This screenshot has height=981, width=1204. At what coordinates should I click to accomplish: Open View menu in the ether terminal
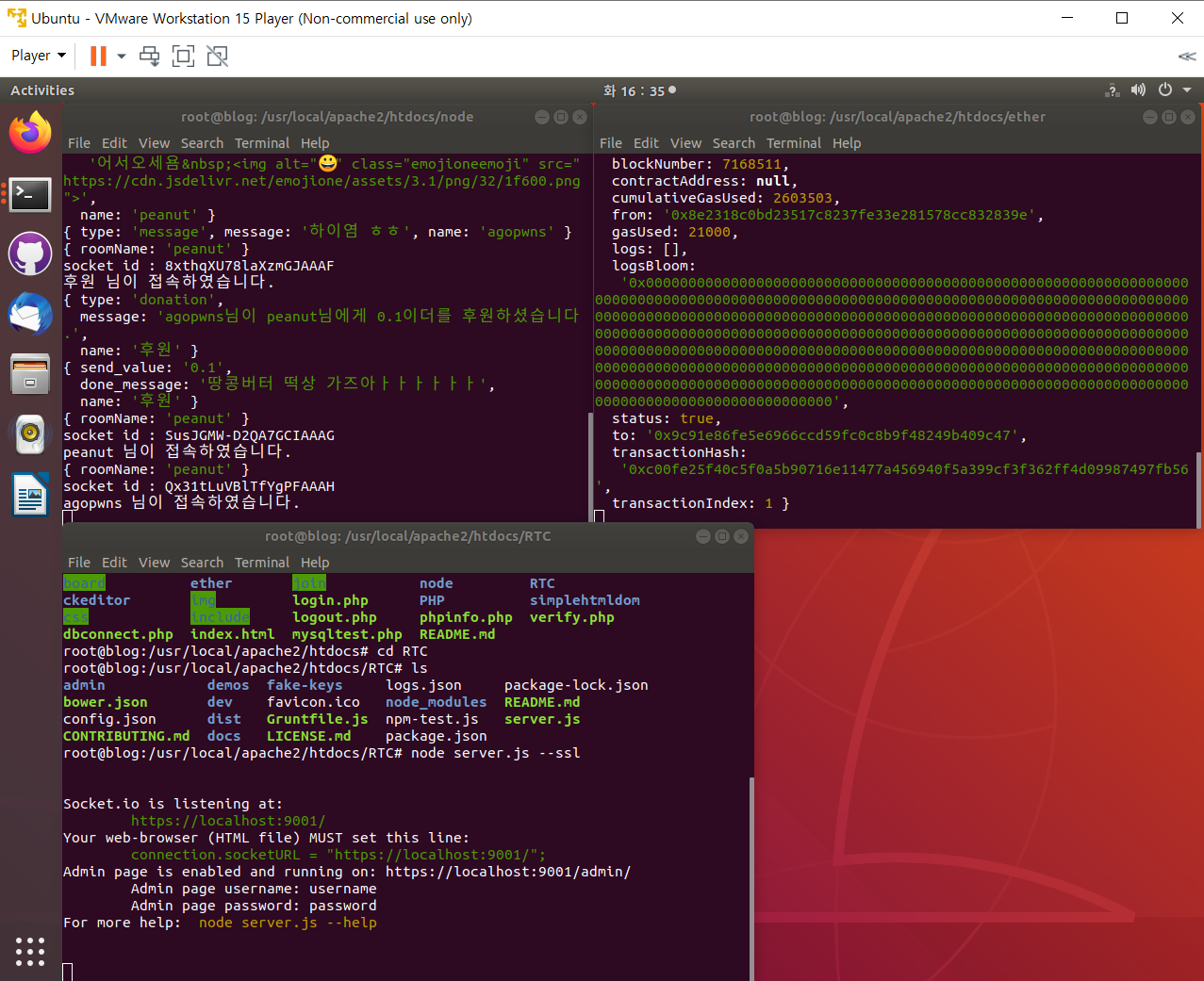point(685,143)
